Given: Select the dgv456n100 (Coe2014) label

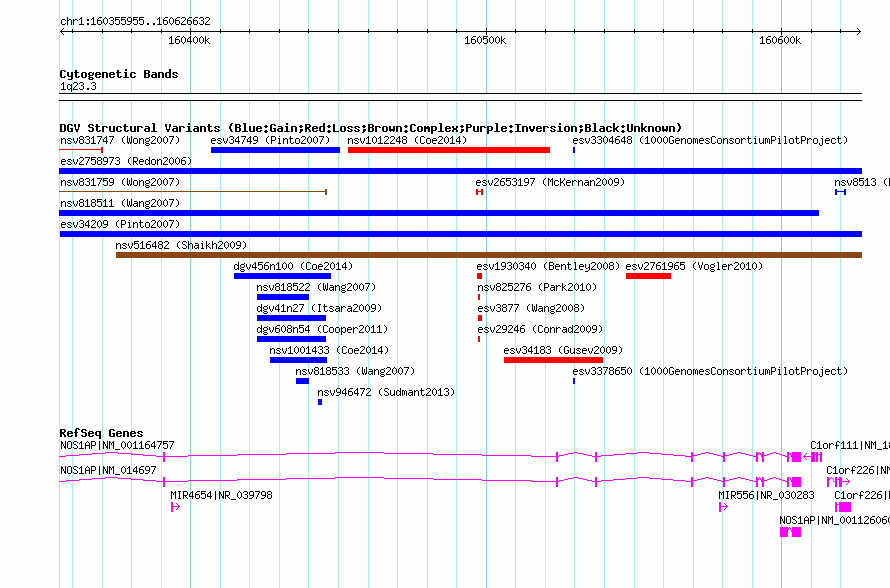Looking at the screenshot, I should pyautogui.click(x=293, y=266).
